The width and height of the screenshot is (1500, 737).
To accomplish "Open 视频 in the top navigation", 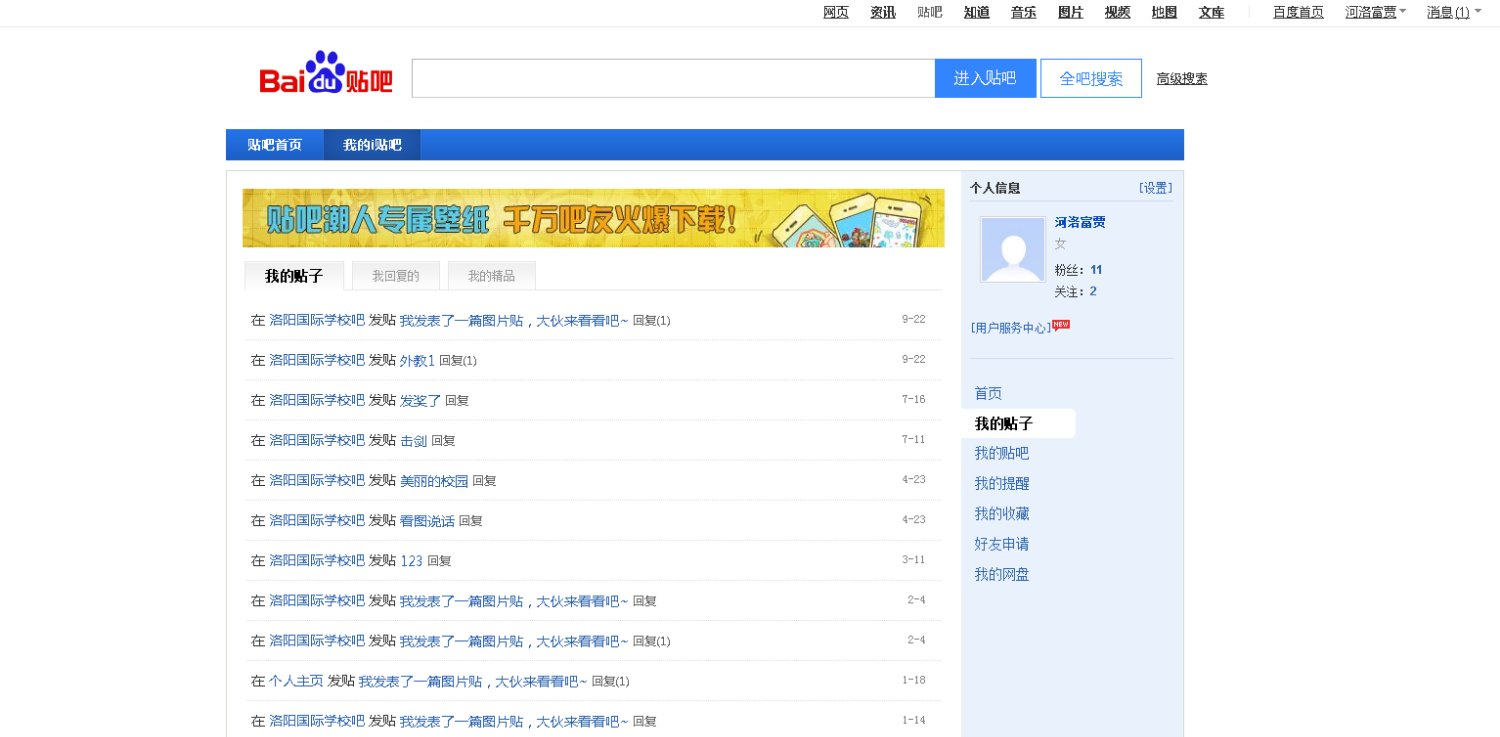I will coord(1118,12).
